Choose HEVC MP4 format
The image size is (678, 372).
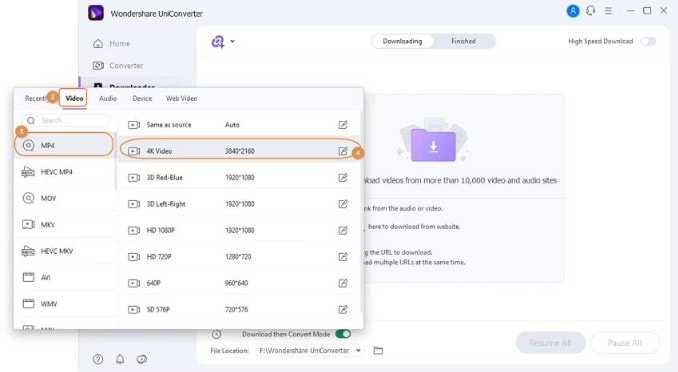point(65,172)
